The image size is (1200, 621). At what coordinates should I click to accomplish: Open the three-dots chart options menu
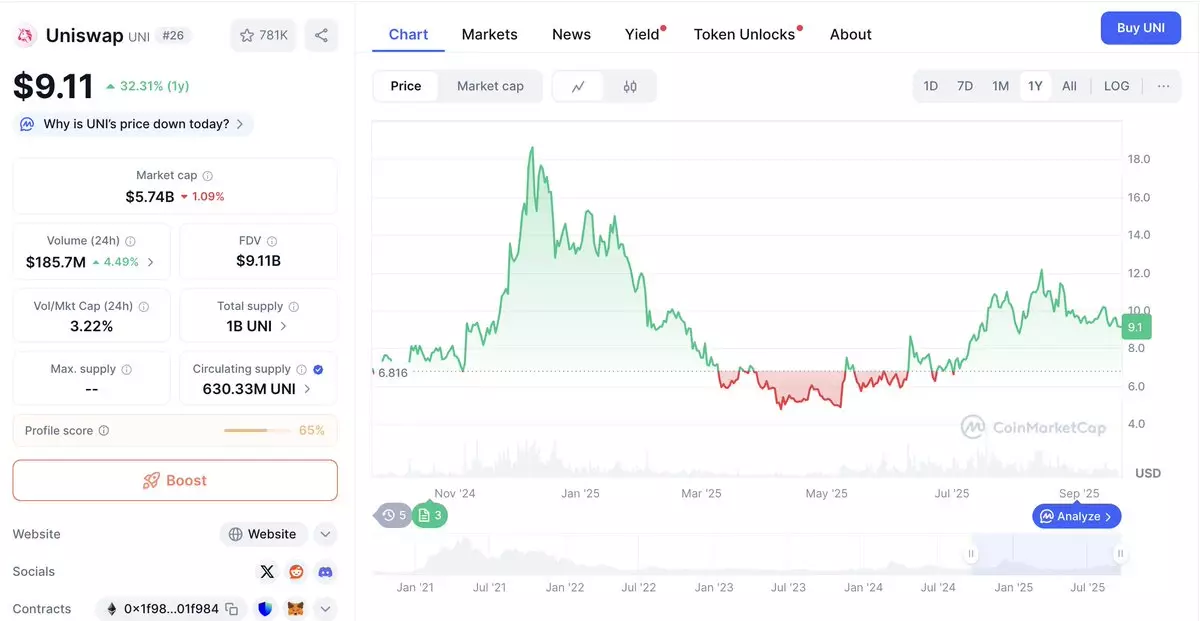(1163, 86)
